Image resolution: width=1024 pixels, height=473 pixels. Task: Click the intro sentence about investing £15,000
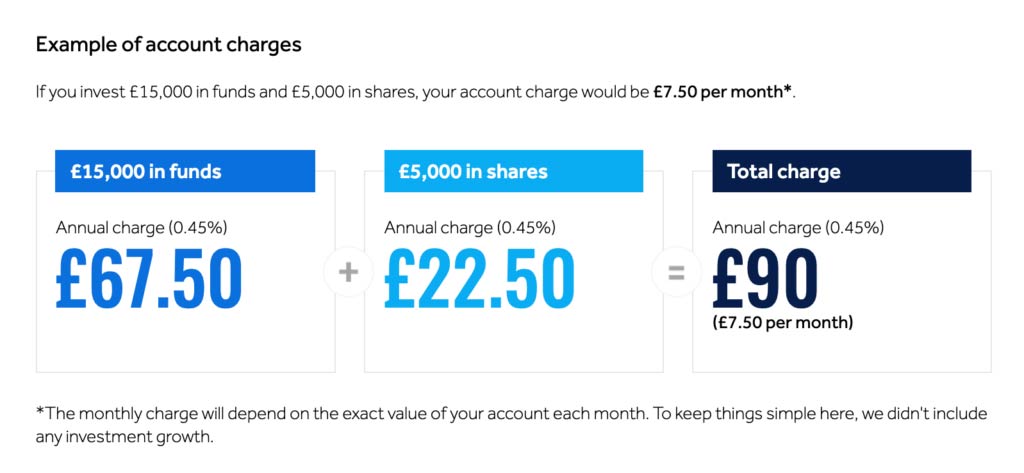pyautogui.click(x=416, y=92)
